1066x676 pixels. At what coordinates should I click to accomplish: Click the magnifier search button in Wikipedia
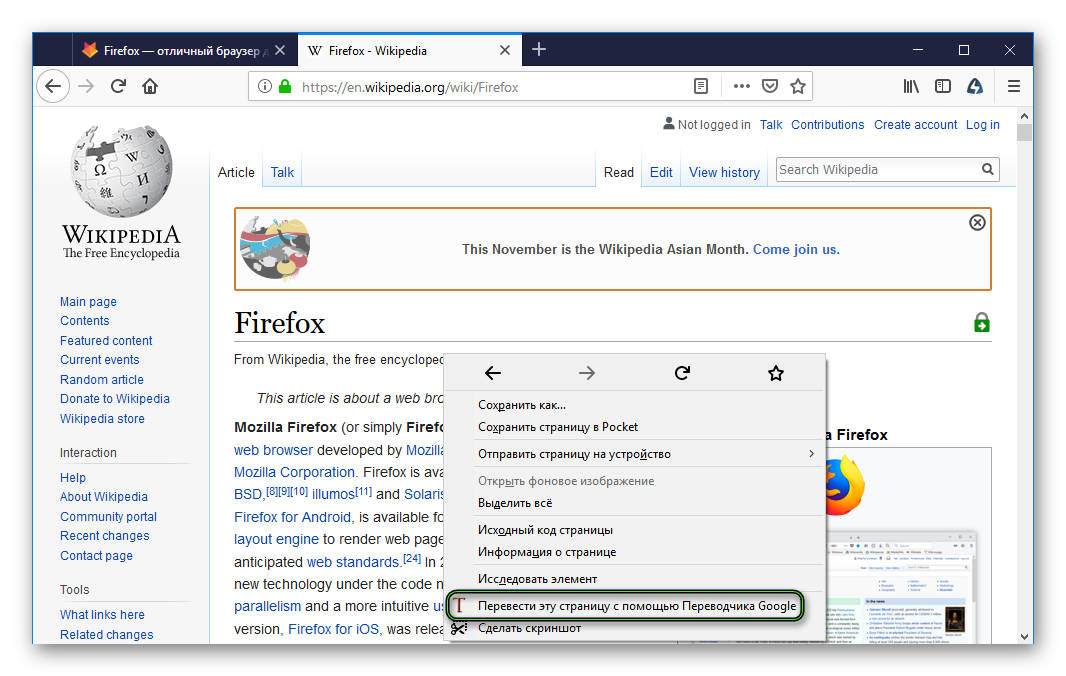coord(988,170)
